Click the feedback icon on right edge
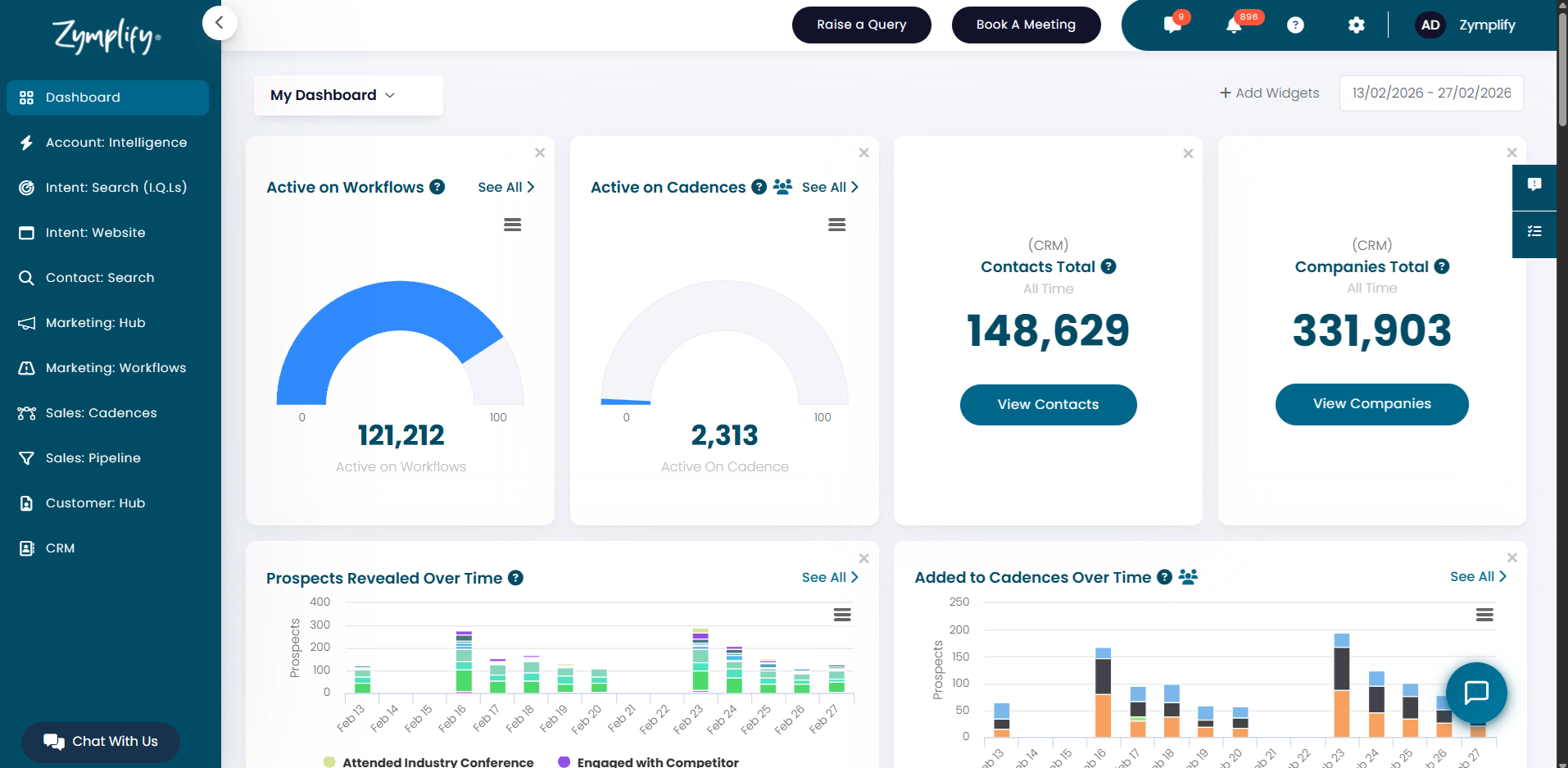 coord(1534,185)
